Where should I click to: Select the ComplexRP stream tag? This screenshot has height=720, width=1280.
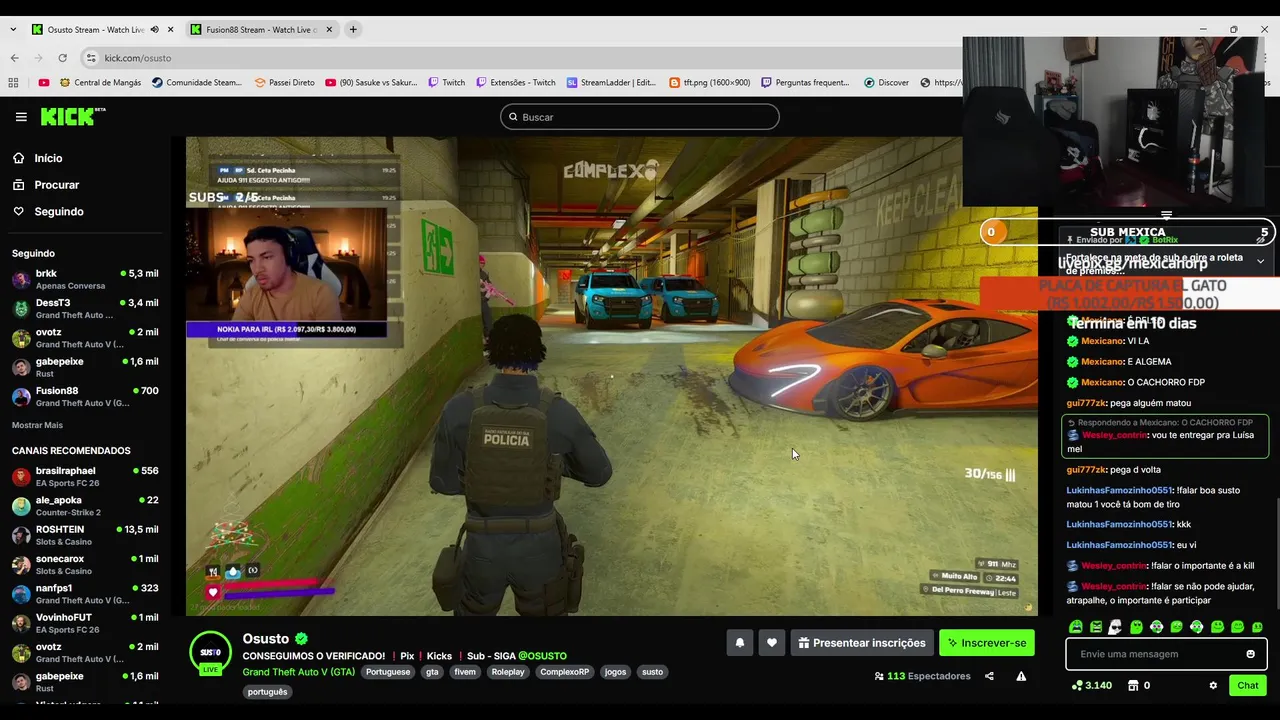coord(565,672)
